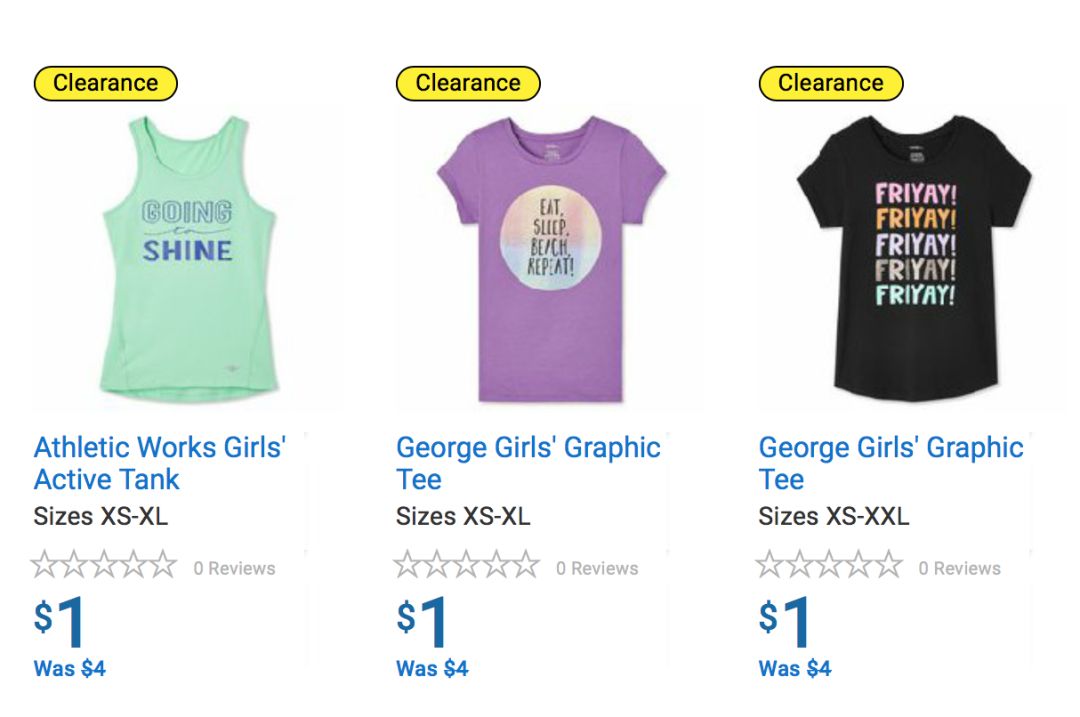Click the $1 price of the black FRIYAY tee
1080x717 pixels.
click(x=787, y=622)
